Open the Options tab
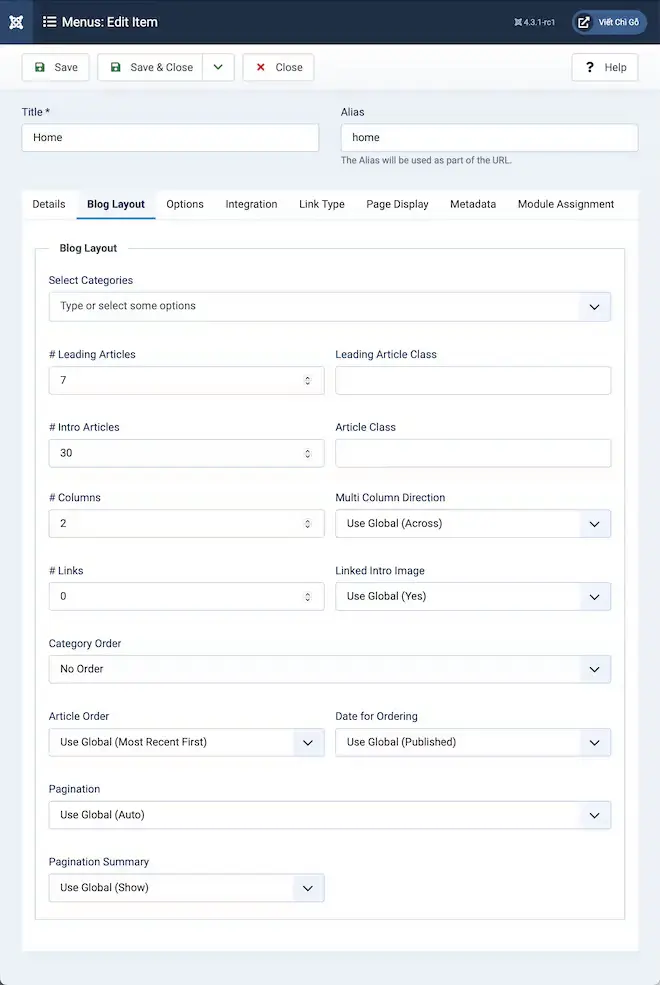This screenshot has height=985, width=660. pyautogui.click(x=185, y=204)
